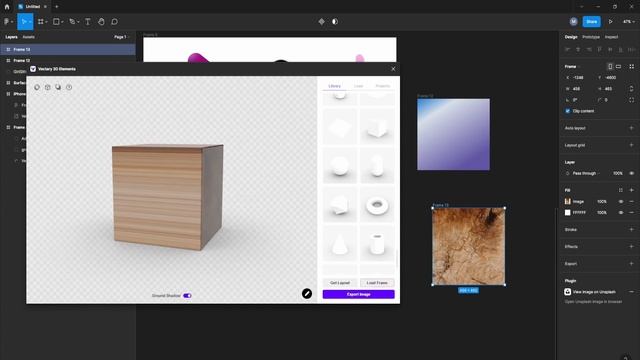Open the Inspect tab
640x360 pixels.
[x=611, y=37]
